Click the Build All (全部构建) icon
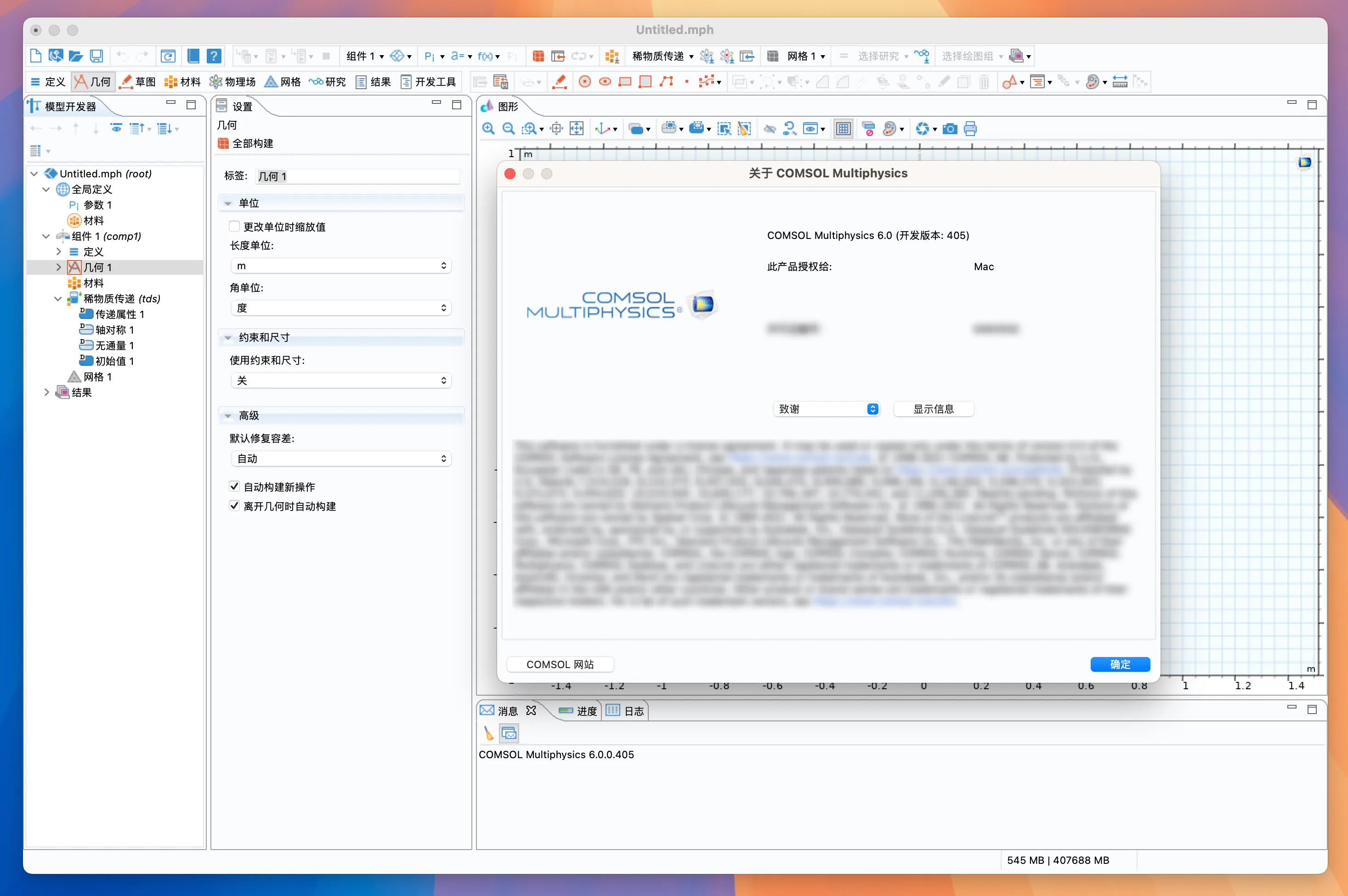This screenshot has width=1348, height=896. [x=223, y=143]
